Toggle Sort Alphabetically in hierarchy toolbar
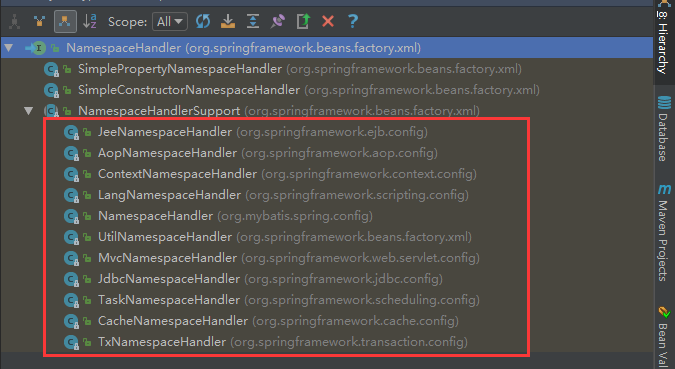 (x=90, y=21)
